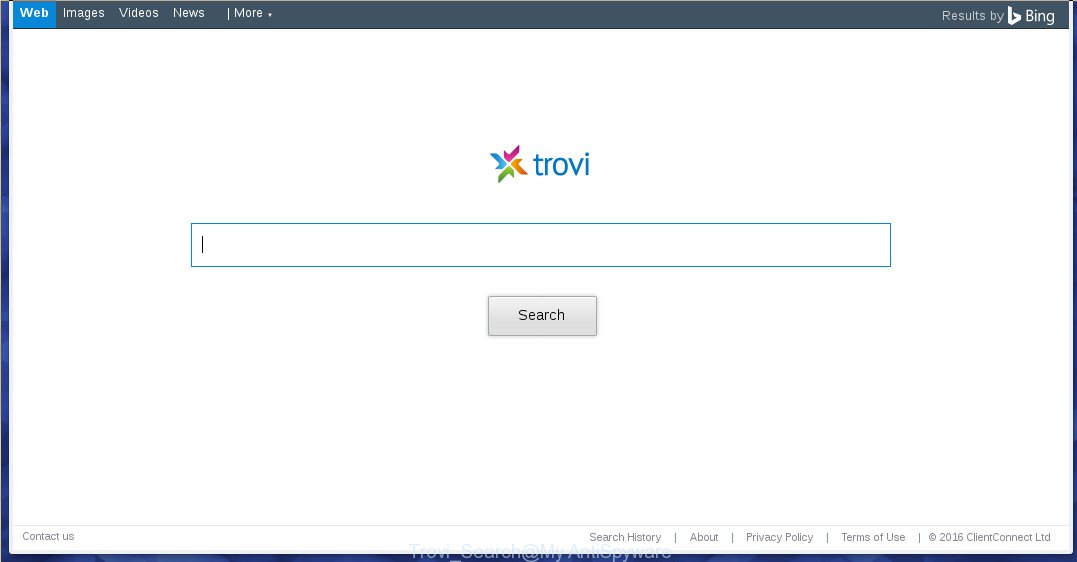Viewport: 1077px width, 562px height.
Task: Switch to Videos search tab
Action: coord(139,13)
